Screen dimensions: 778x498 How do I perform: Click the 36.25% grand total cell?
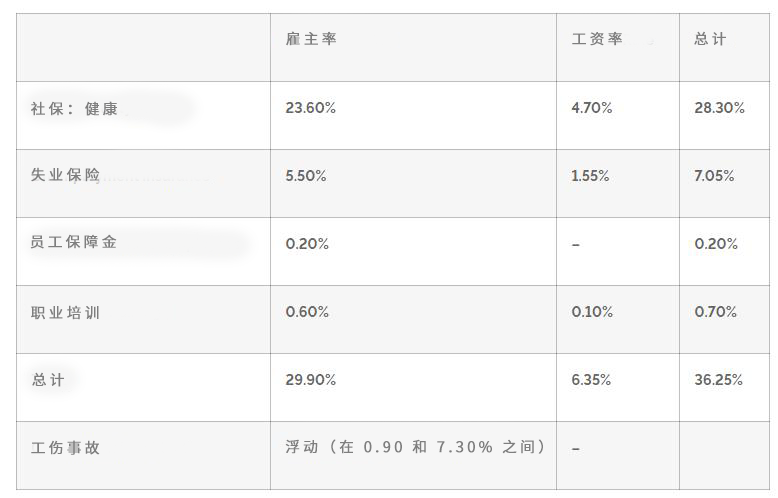click(719, 380)
